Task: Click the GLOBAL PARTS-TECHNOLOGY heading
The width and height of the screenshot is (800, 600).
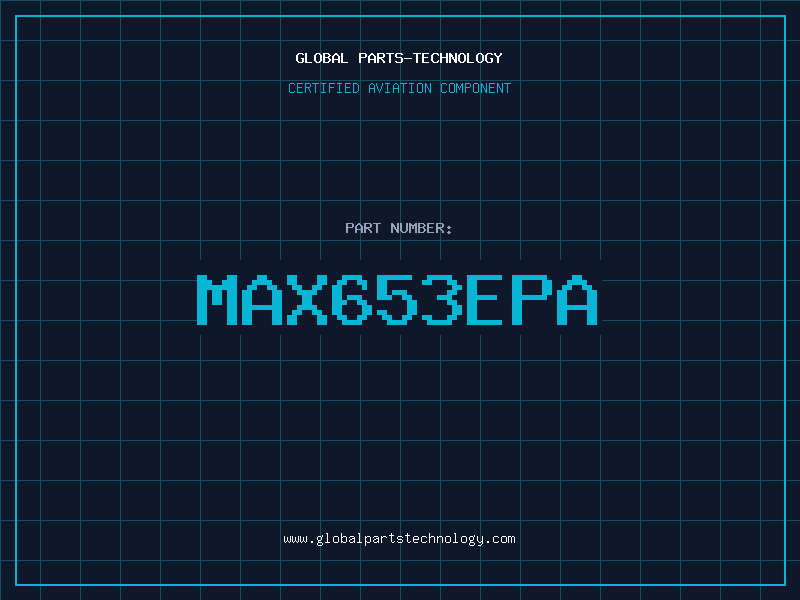Action: tap(399, 58)
